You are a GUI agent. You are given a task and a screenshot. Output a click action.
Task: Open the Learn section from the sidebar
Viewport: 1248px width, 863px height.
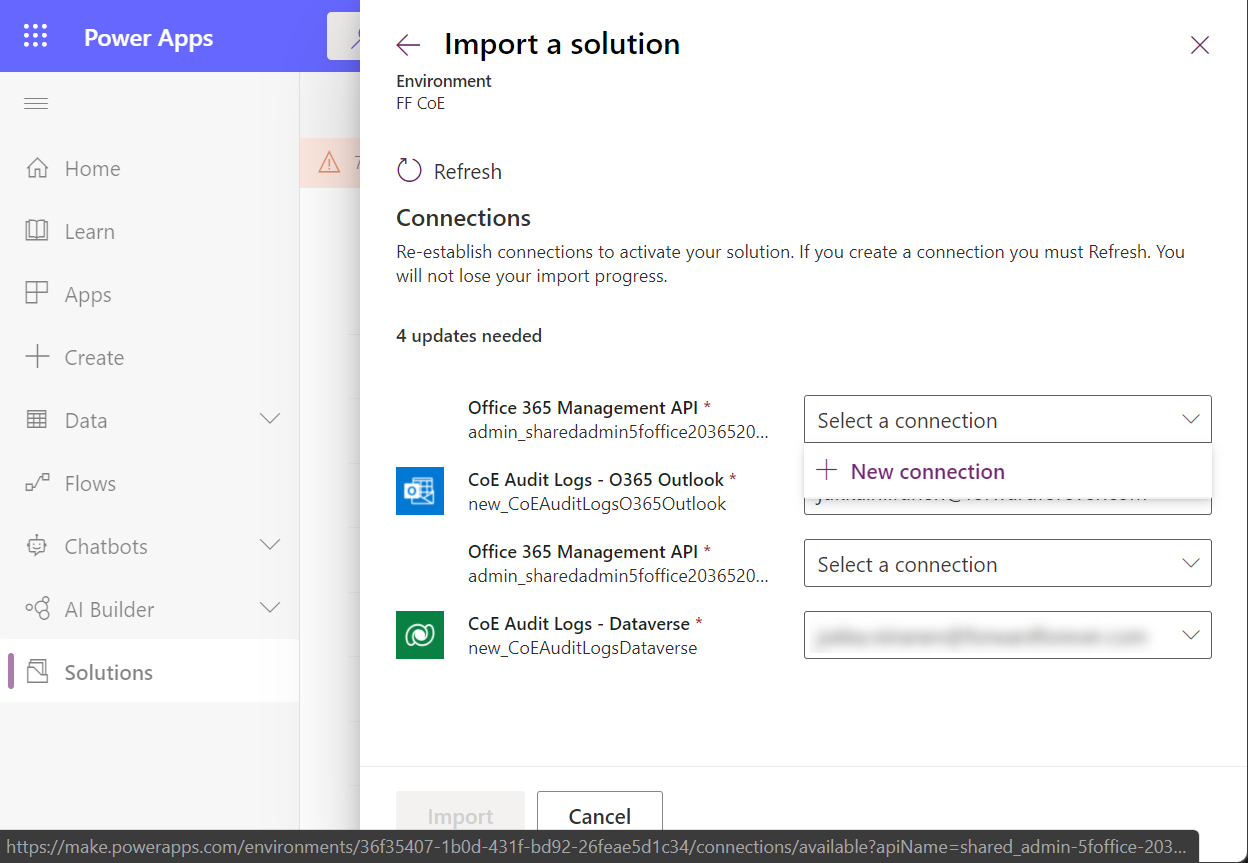click(x=37, y=231)
